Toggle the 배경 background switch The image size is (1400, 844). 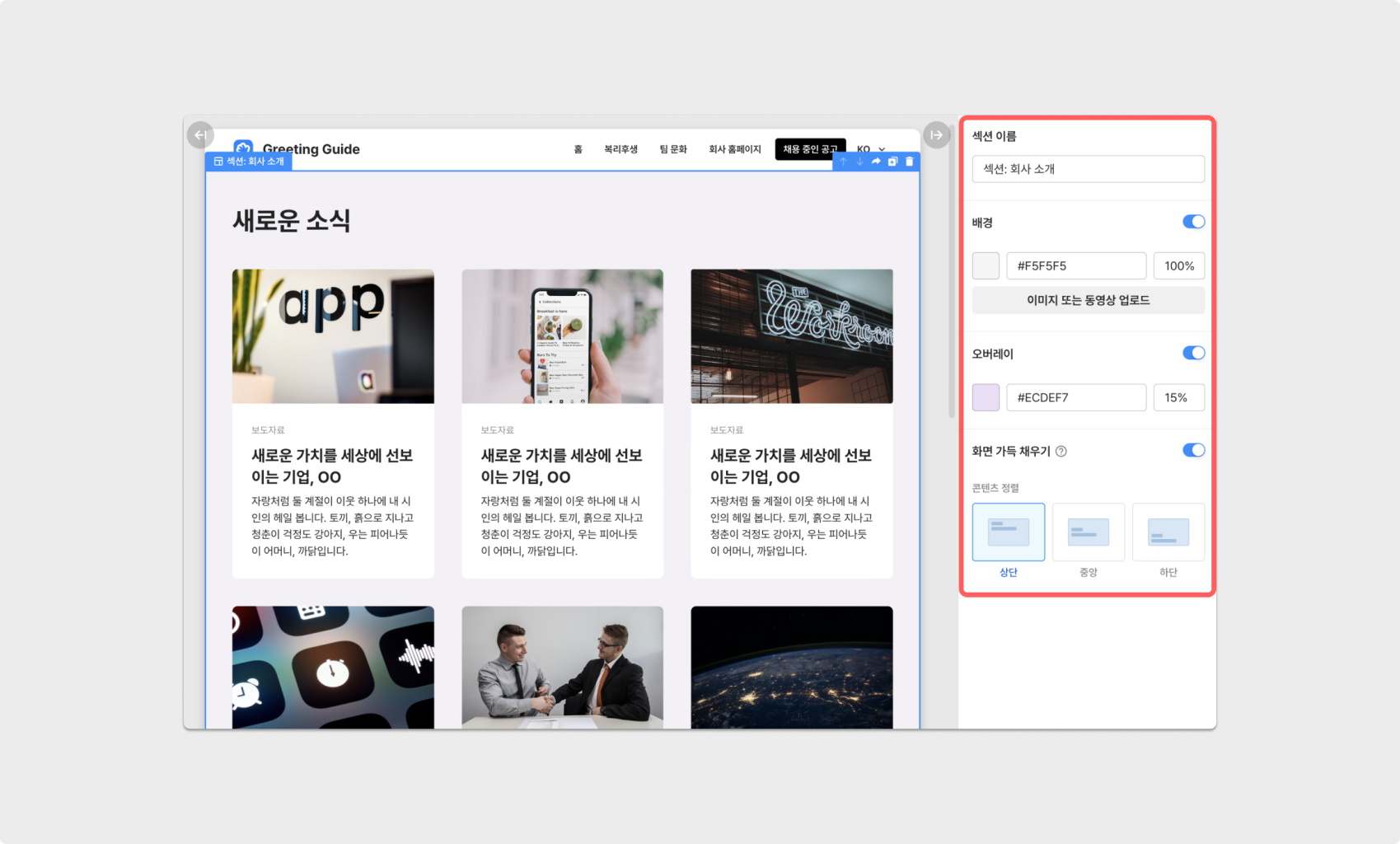pos(1193,222)
